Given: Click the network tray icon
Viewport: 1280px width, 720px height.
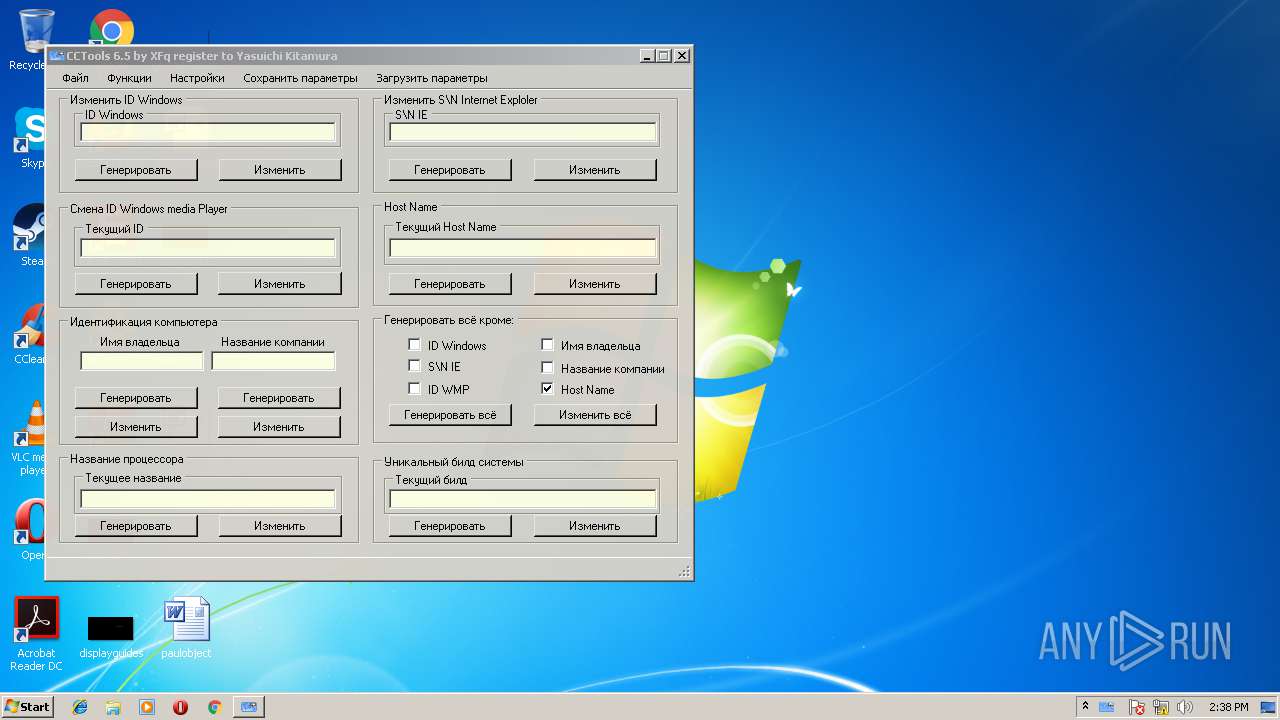Looking at the screenshot, I should [1161, 707].
